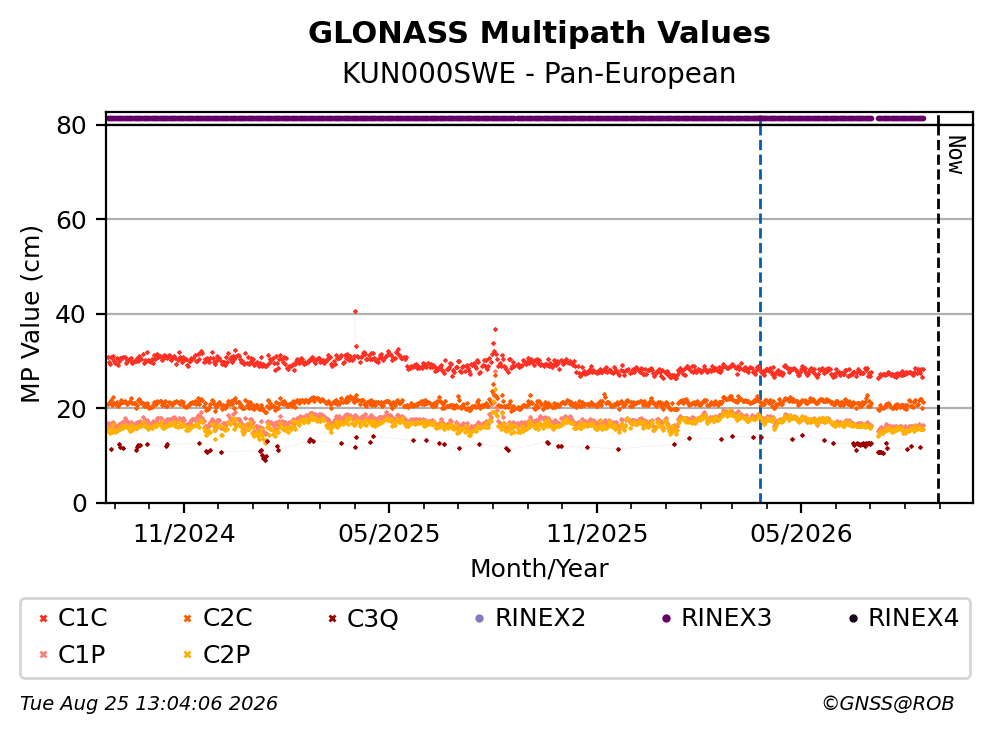Click the ©GNSS@ROB copyright text
This screenshot has height=734, width=993.
click(888, 703)
